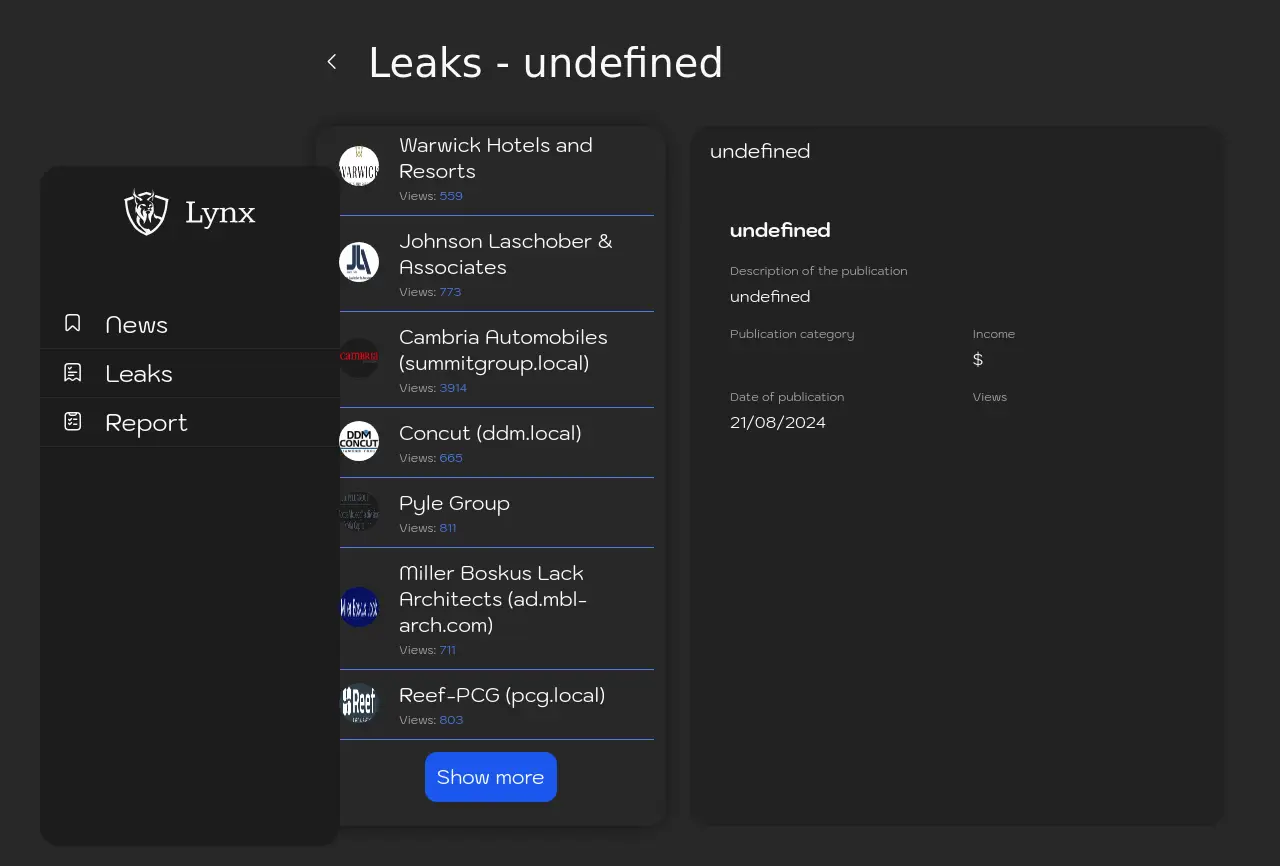Open the News menu item
The image size is (1280, 866).
[137, 325]
